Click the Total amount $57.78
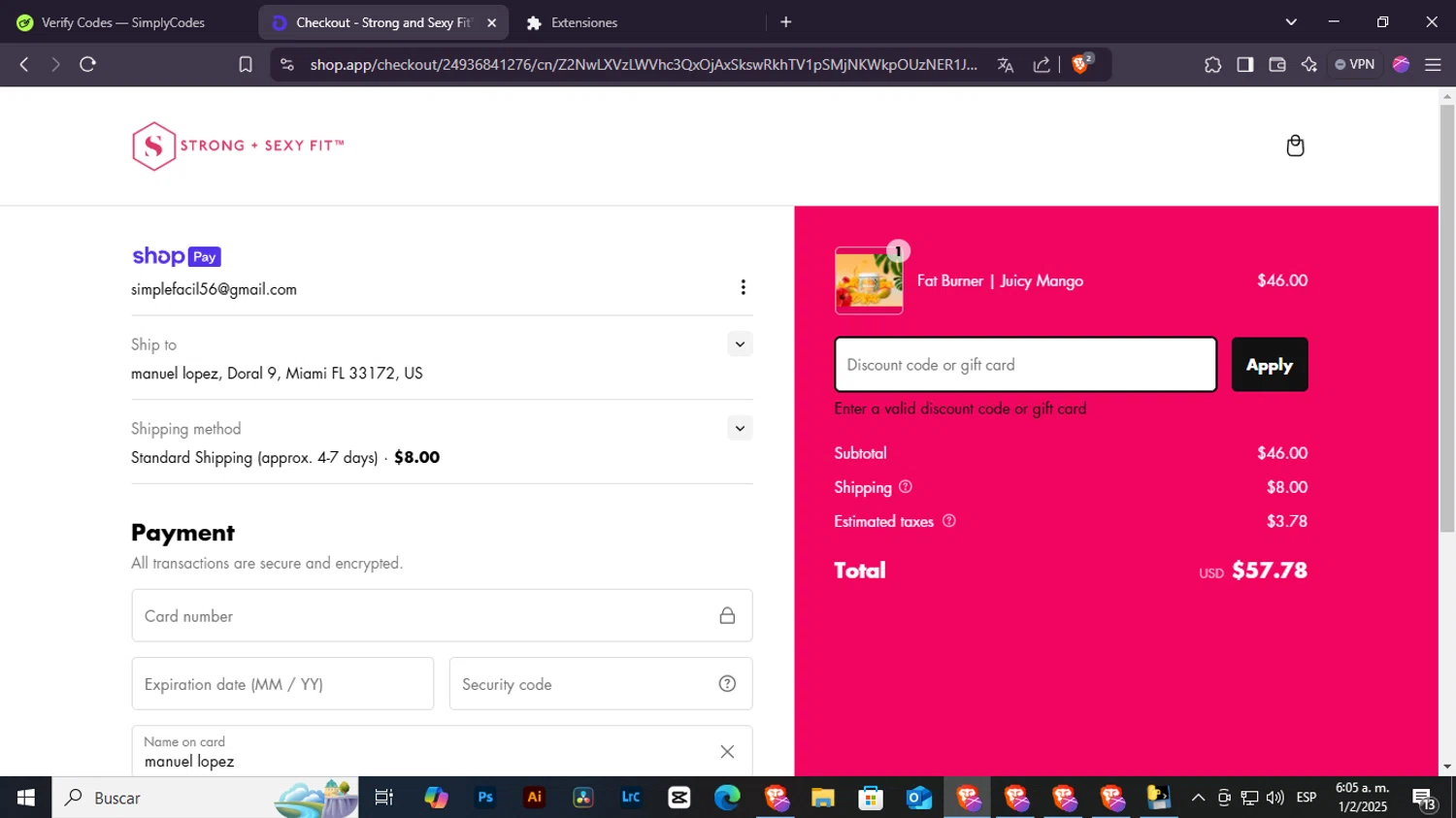The width and height of the screenshot is (1456, 818). pos(1270,571)
